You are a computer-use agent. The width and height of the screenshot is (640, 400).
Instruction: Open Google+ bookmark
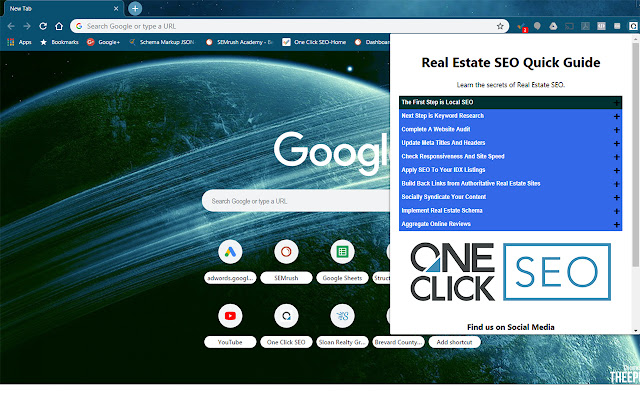103,42
